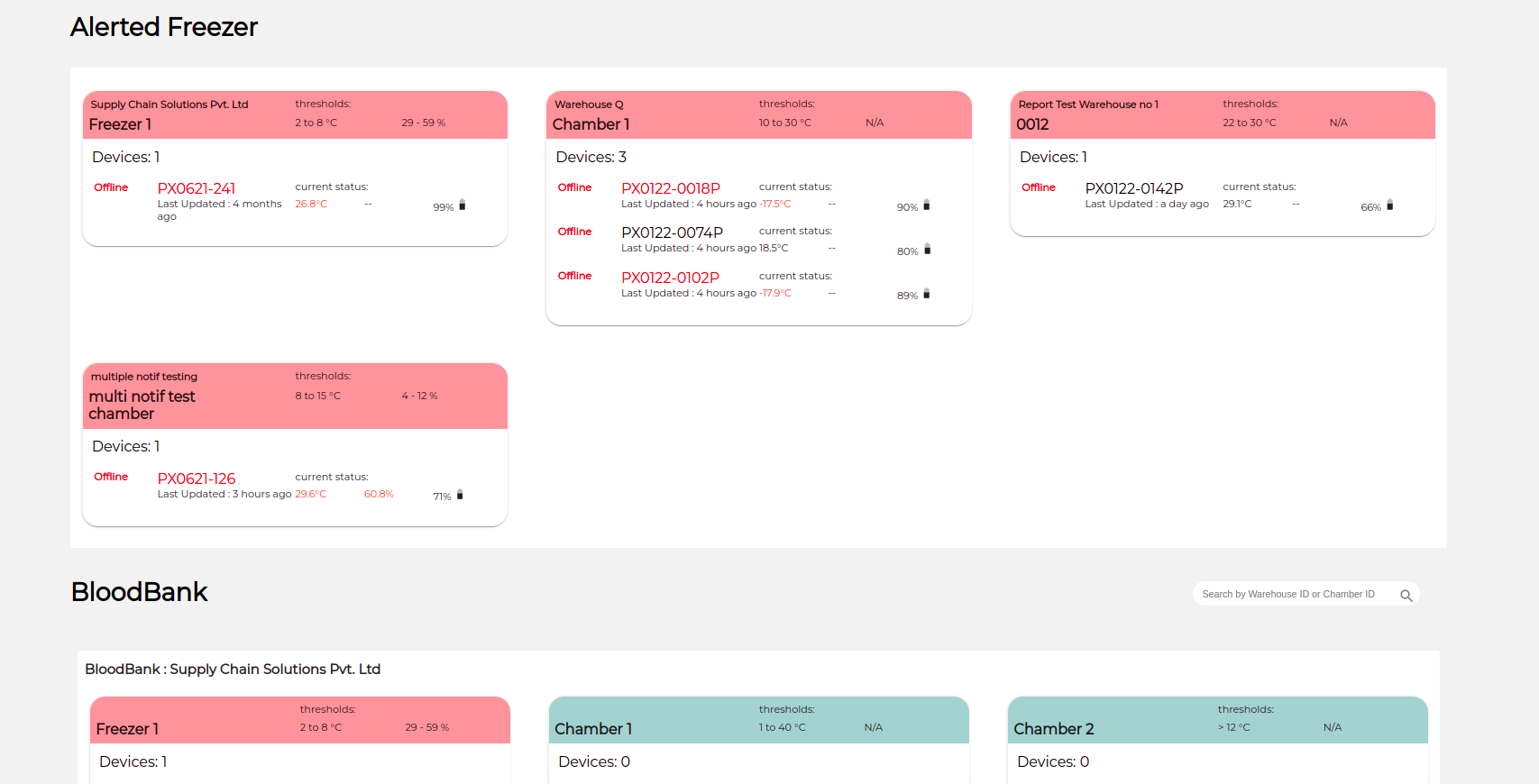Click the -17.5°C temperature reading
The width and height of the screenshot is (1539, 784).
pos(775,205)
